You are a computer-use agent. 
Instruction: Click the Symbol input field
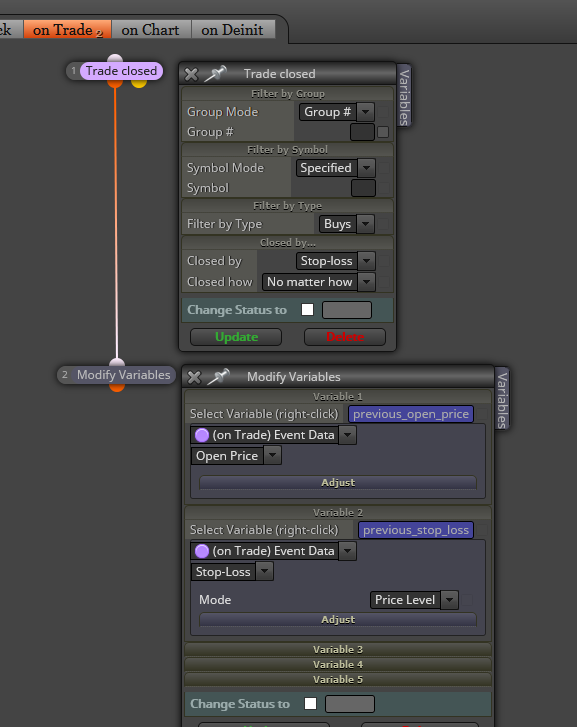click(x=363, y=188)
